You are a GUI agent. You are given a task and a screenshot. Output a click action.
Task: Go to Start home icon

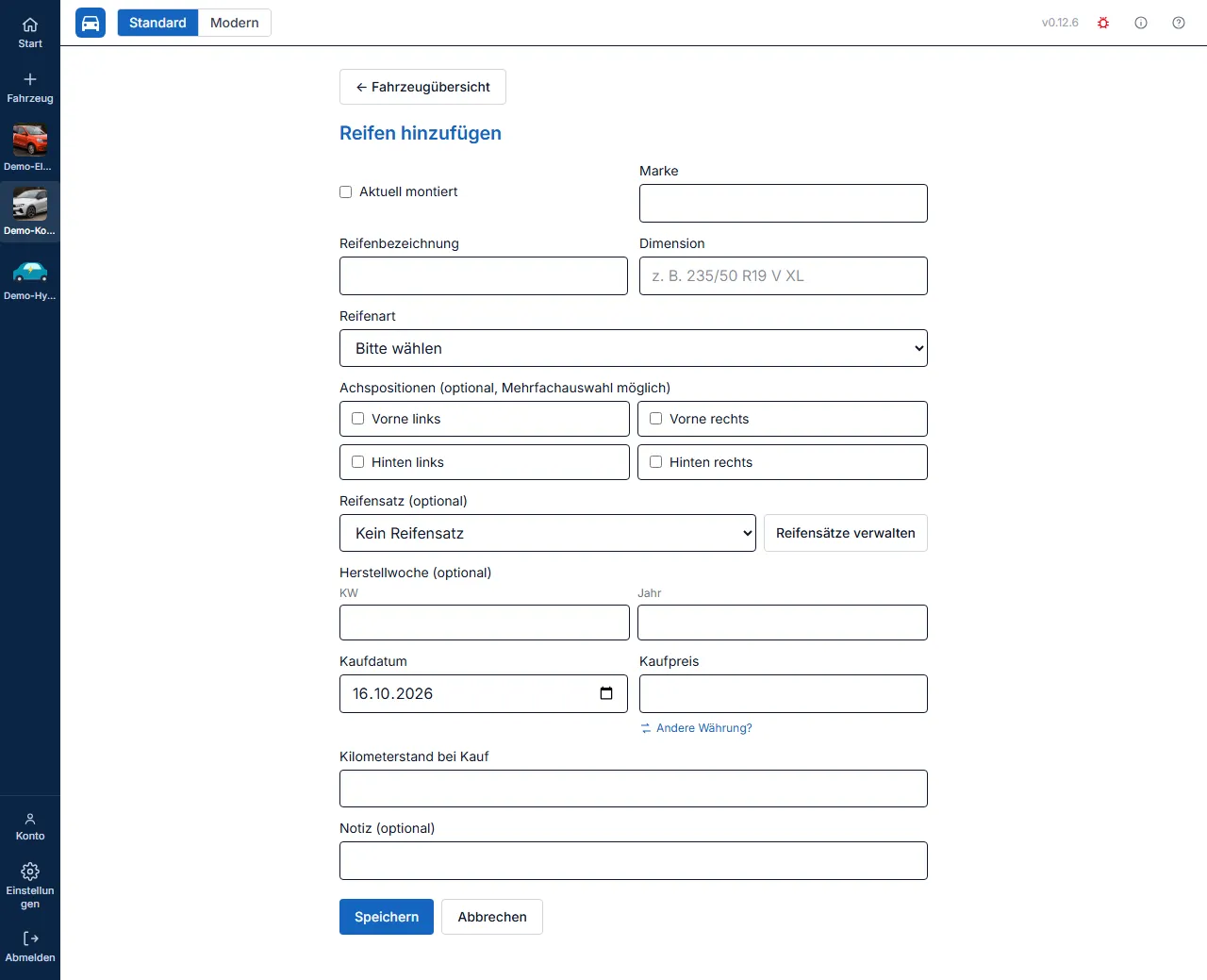pos(30,25)
